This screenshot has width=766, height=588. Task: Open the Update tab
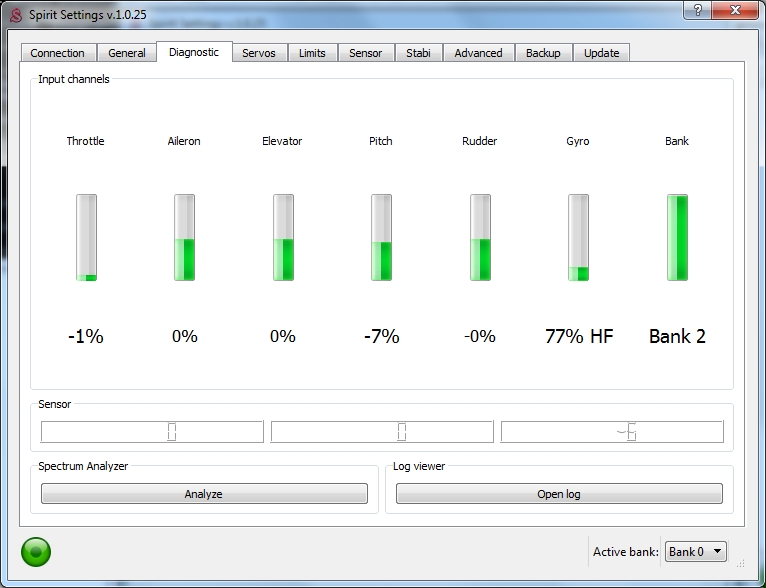601,53
